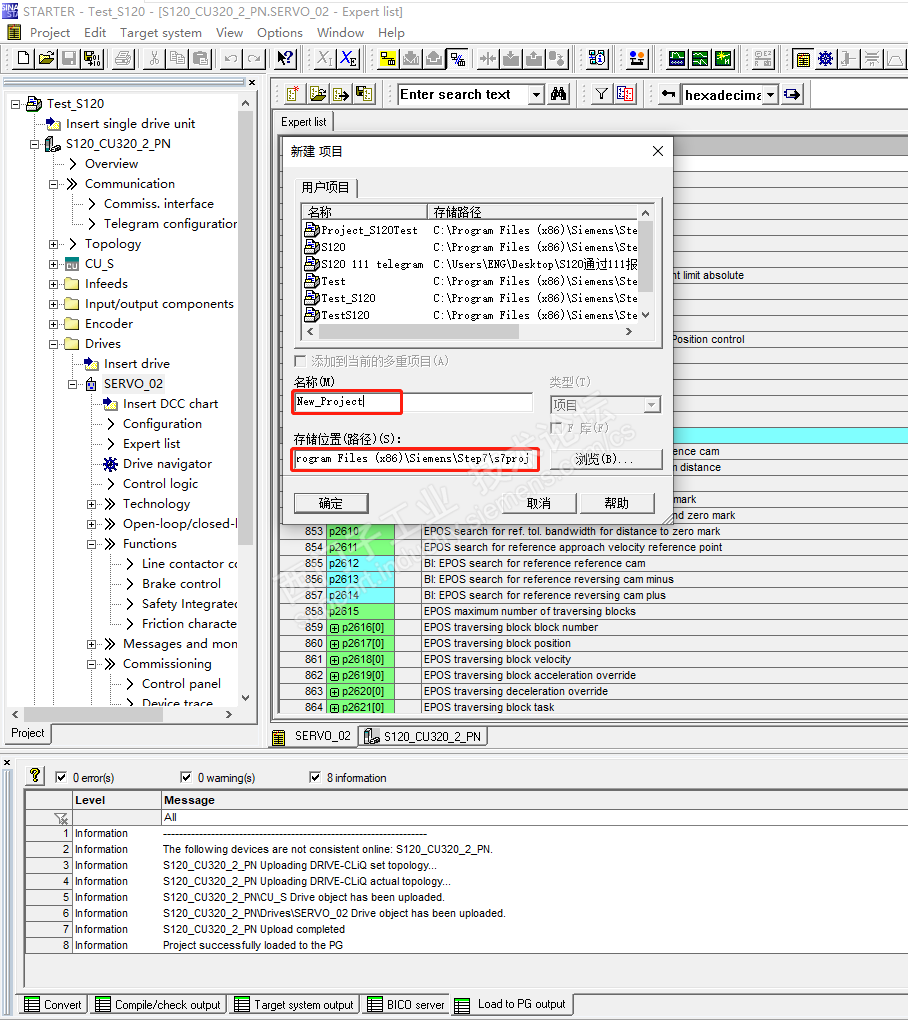
Task: Click the Open project folder icon
Action: point(46,59)
